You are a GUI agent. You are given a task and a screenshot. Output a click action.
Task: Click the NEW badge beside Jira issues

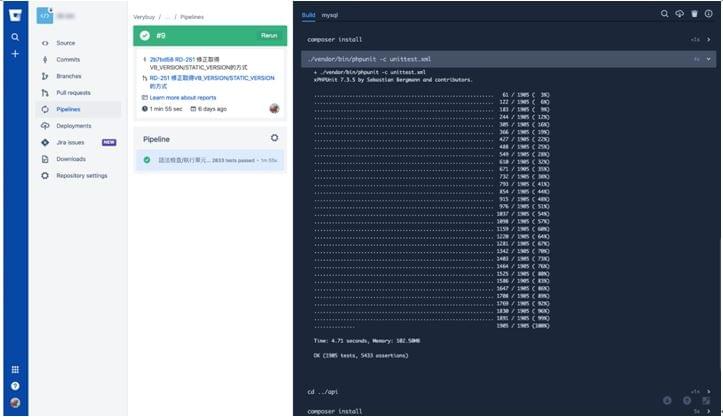coord(109,143)
